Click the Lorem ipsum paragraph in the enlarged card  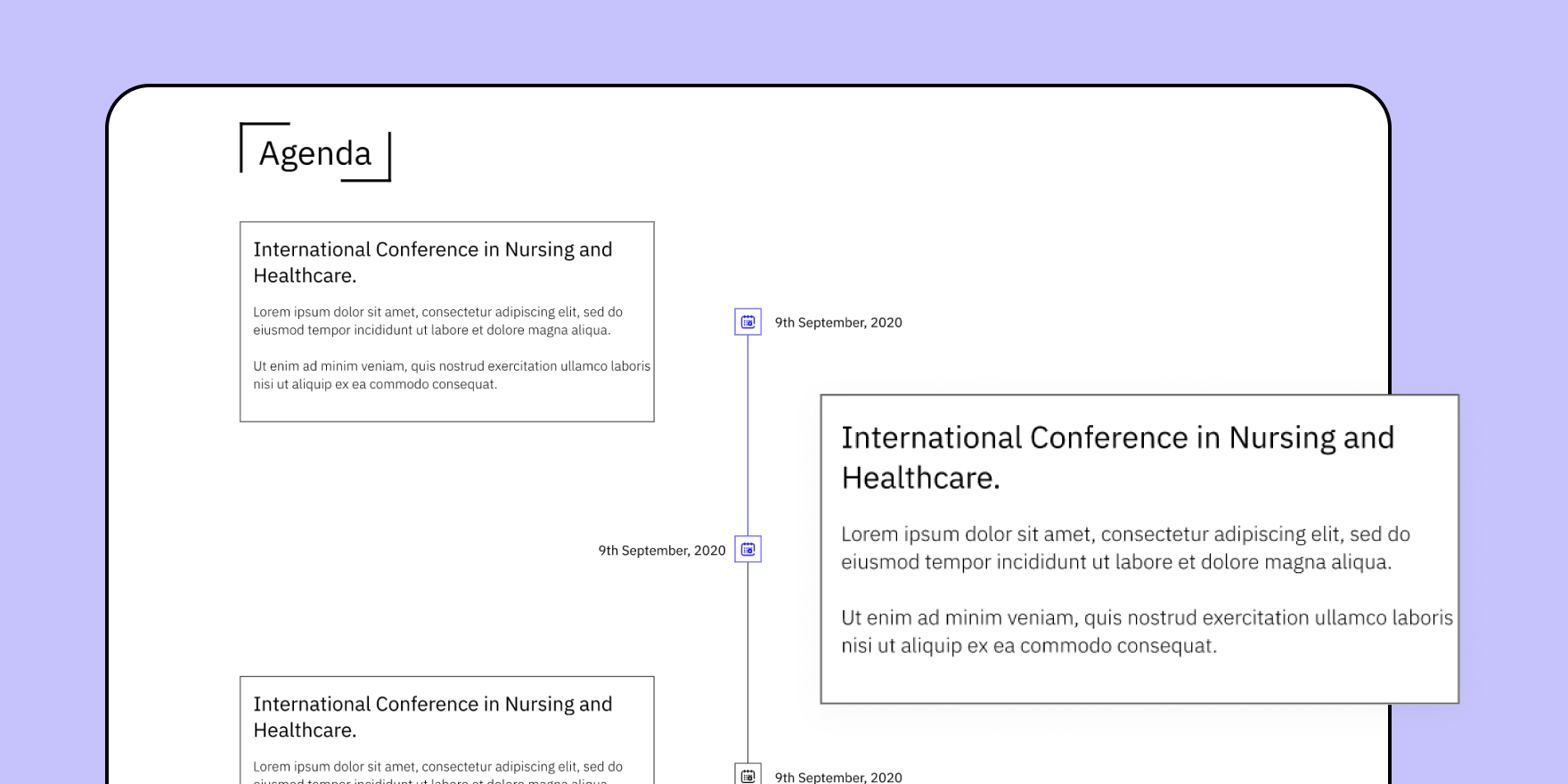1125,548
